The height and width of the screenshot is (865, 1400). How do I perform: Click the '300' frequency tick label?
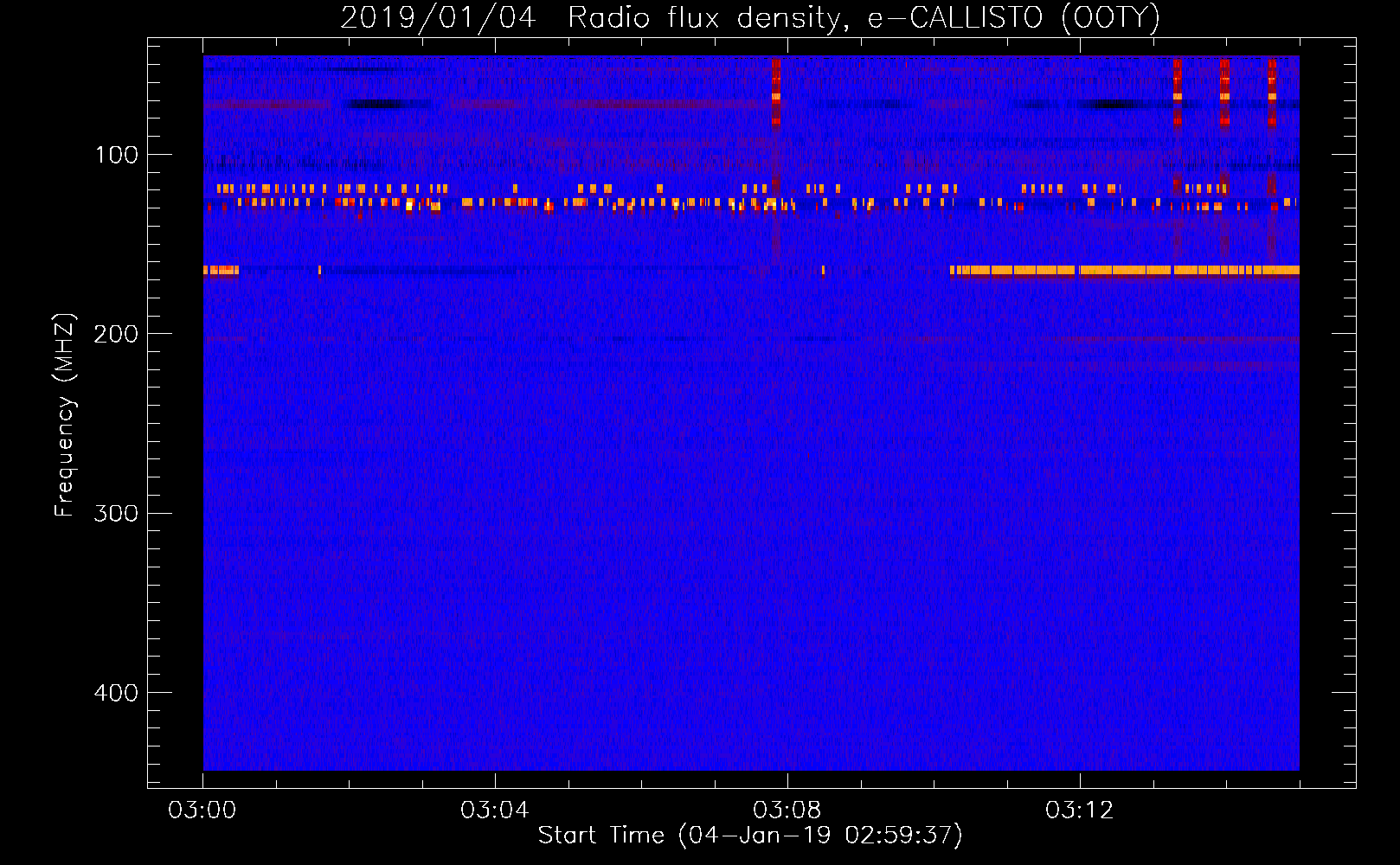(116, 513)
